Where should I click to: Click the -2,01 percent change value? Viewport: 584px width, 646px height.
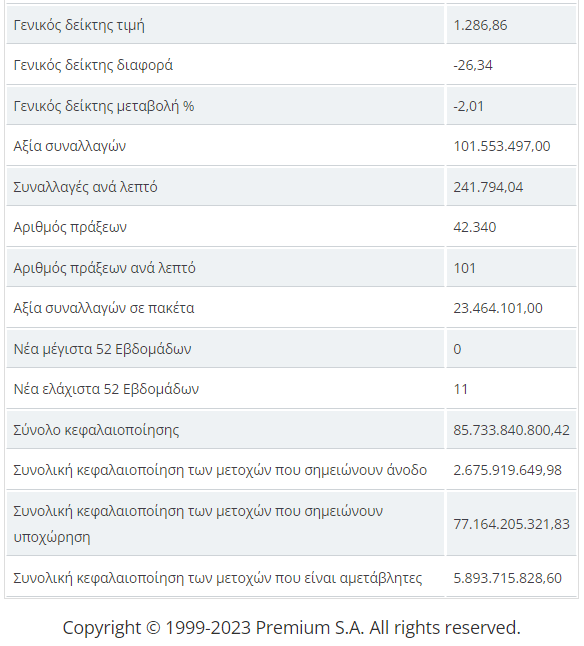pos(469,106)
